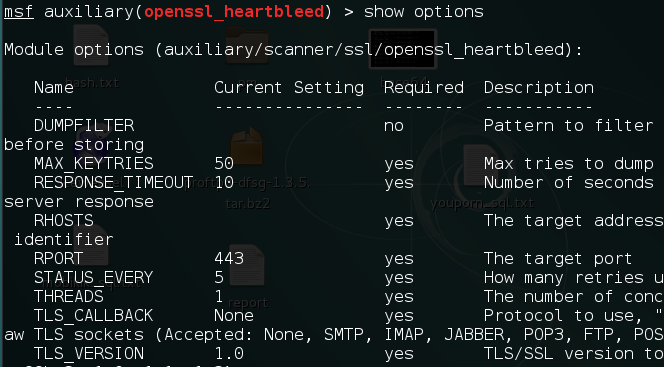
Task: Select the RHOSTS option name
Action: pyautogui.click(x=64, y=221)
